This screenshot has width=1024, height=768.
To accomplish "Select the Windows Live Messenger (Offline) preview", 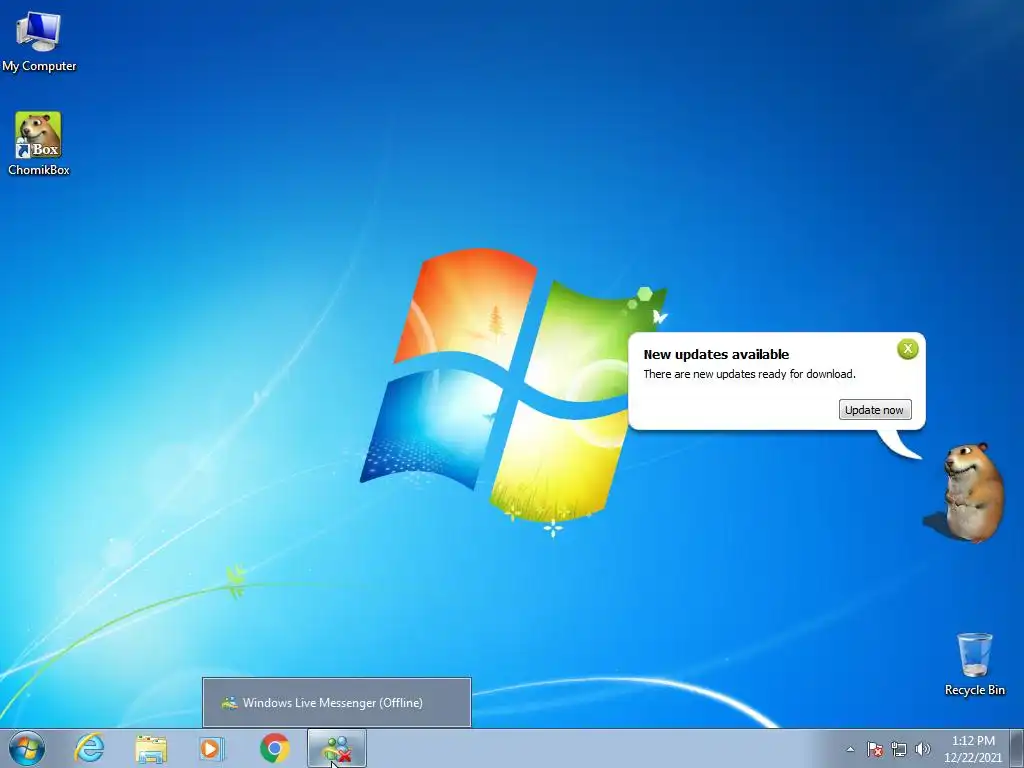I will (x=336, y=703).
